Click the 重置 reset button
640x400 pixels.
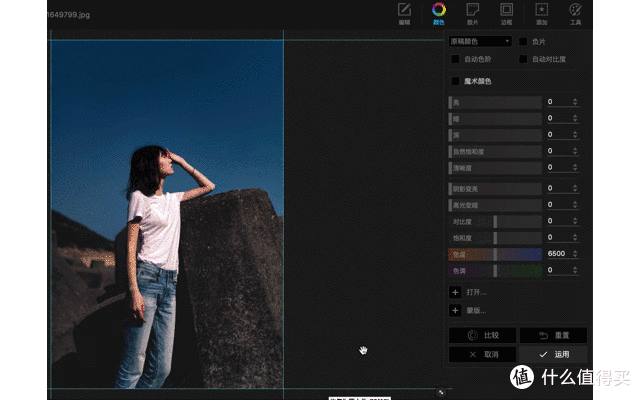(553, 335)
